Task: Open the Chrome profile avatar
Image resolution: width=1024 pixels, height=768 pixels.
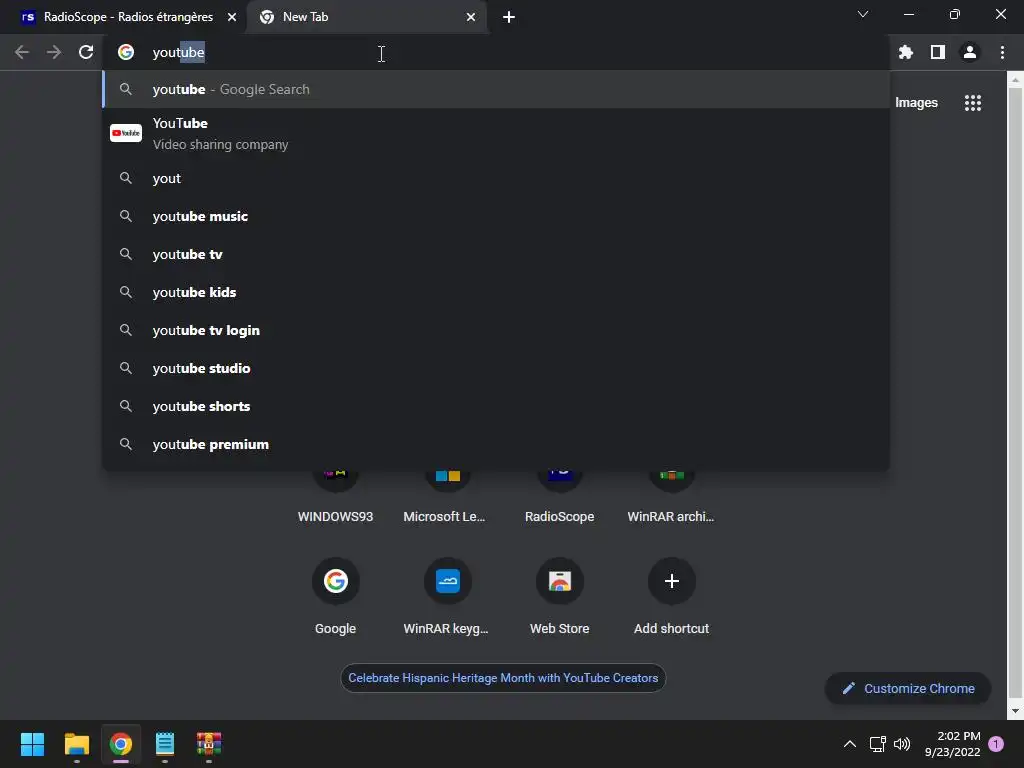Action: click(x=970, y=52)
